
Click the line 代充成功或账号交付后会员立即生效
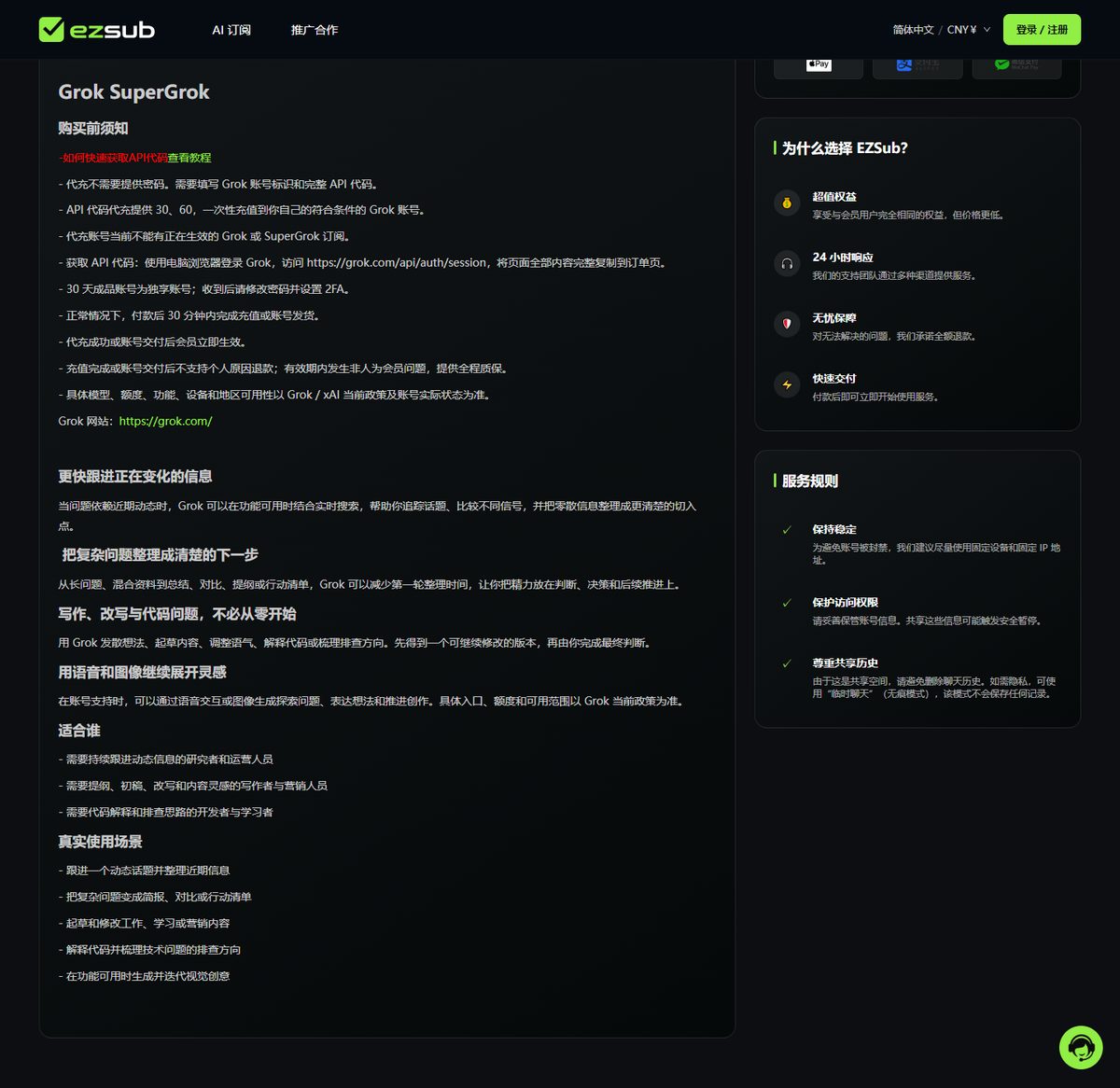[152, 342]
